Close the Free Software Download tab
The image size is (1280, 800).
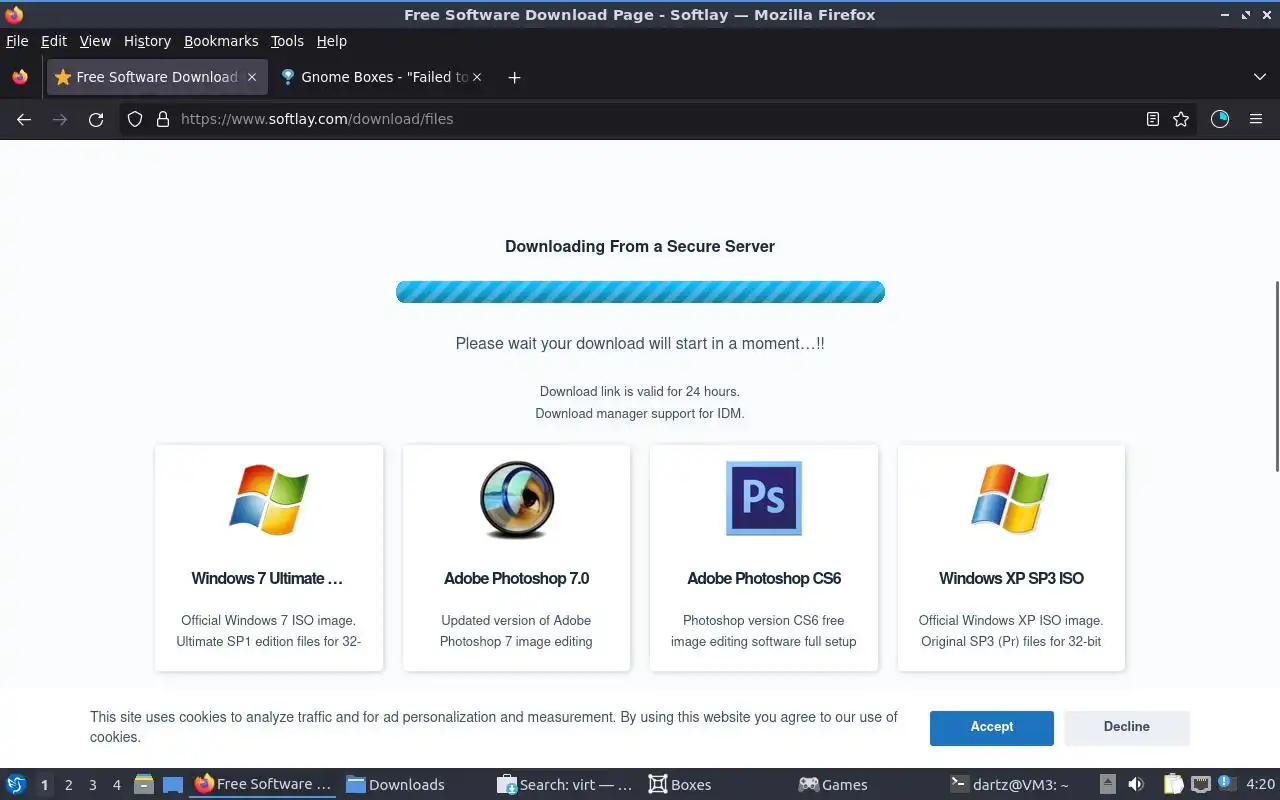click(252, 77)
